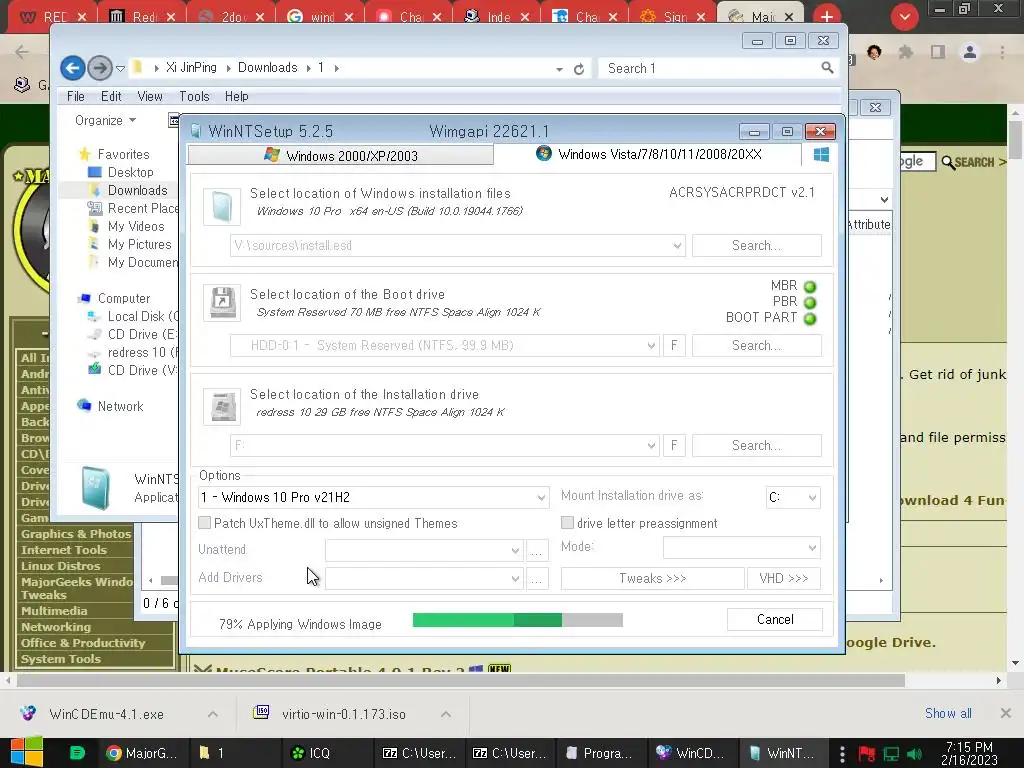1024x768 pixels.
Task: Click the PBR green status light
Action: click(x=810, y=302)
